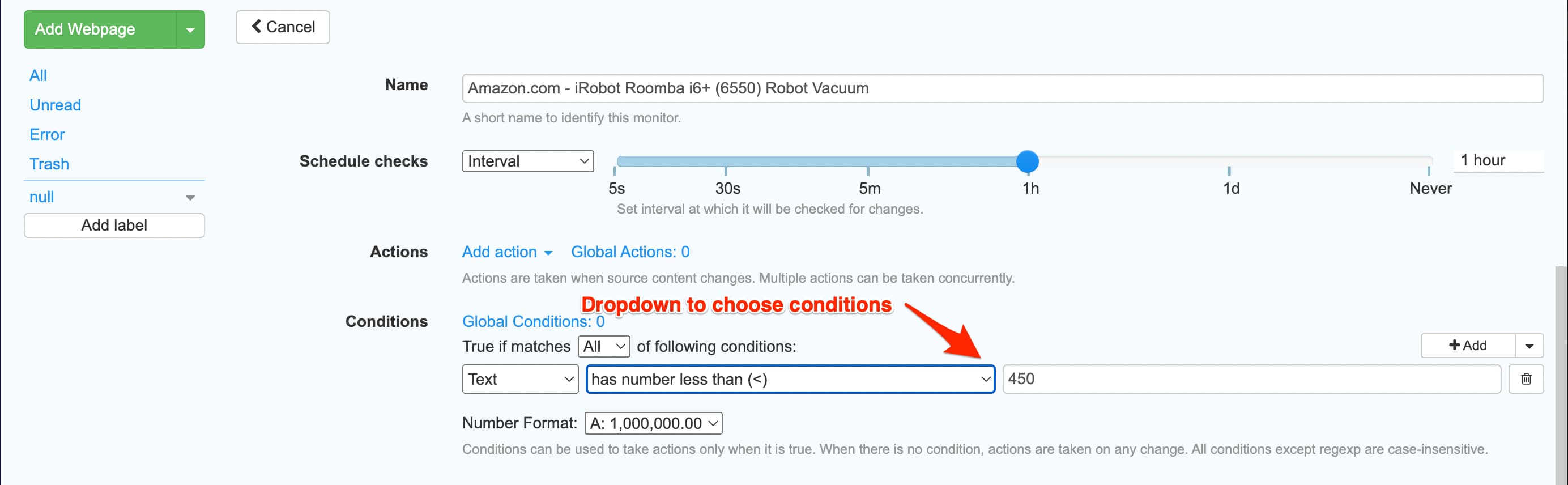Viewport: 1568px width, 485px height.
Task: Click the condition value field containing 450
Action: coord(1251,379)
